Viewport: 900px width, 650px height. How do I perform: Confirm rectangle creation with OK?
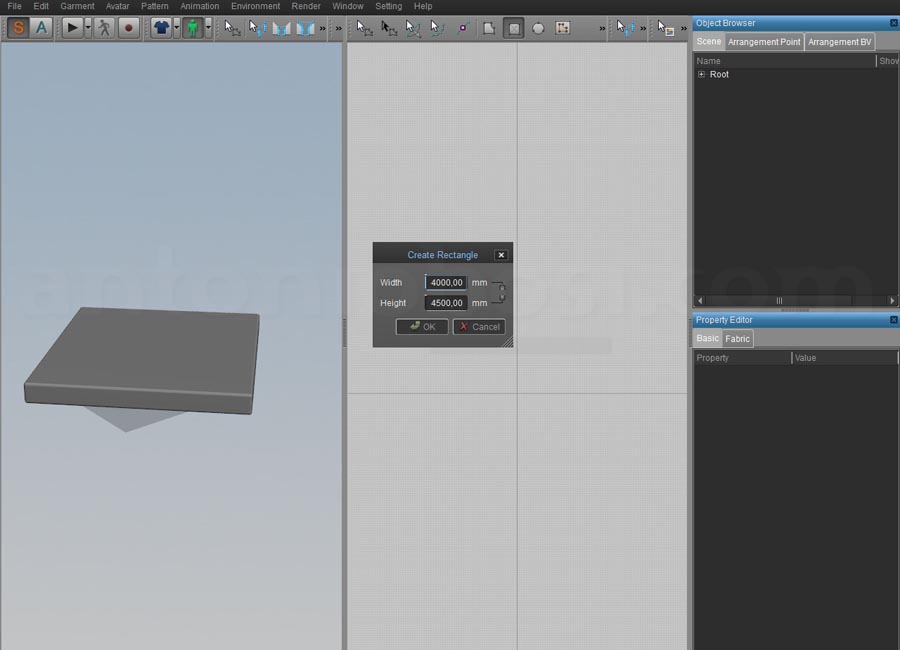421,326
